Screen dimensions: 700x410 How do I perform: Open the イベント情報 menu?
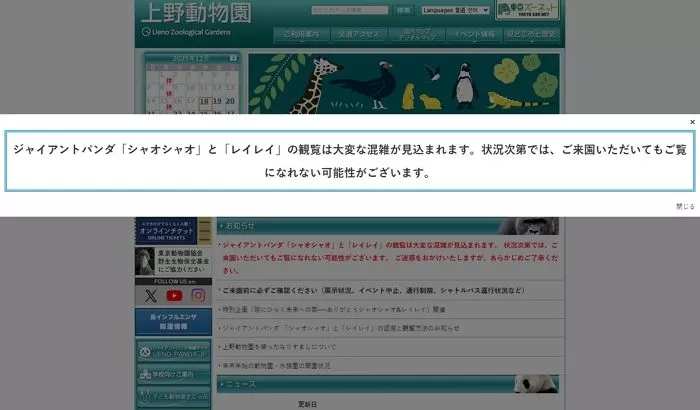pos(474,34)
